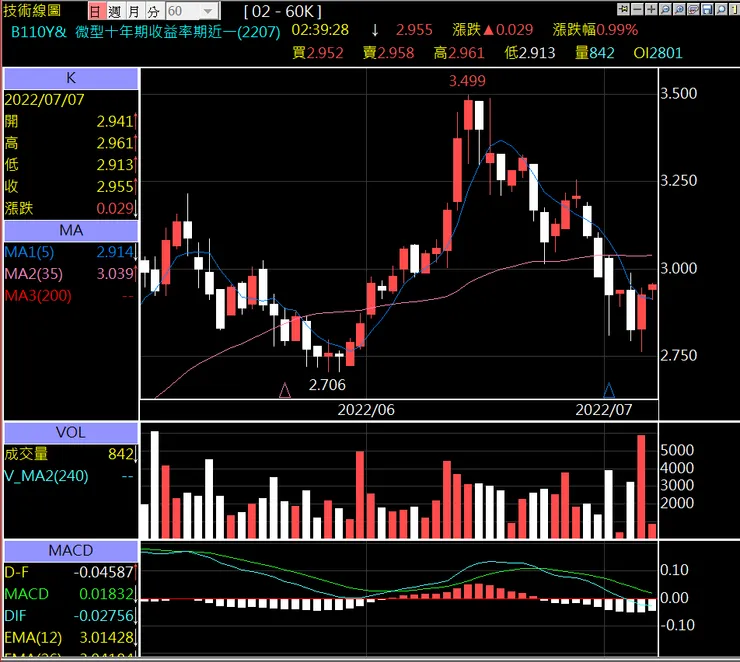Viewport: 740px width, 662px height.
Task: Click the MA panel header
Action: click(x=71, y=231)
